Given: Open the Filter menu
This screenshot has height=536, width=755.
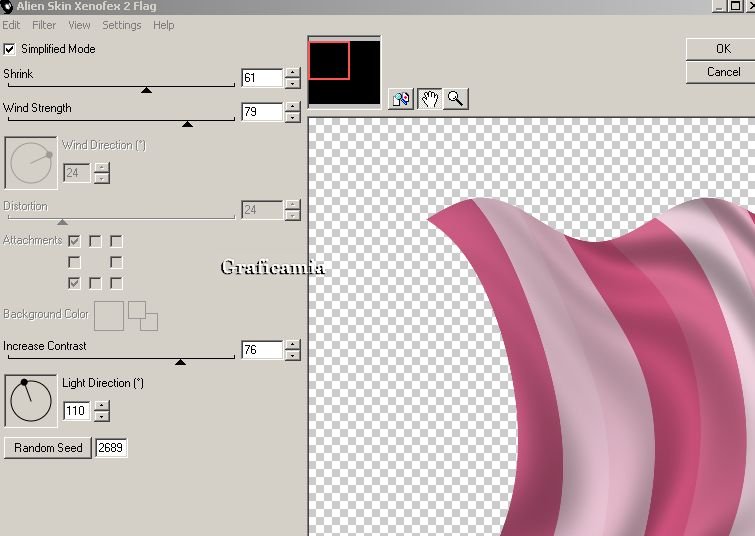Looking at the screenshot, I should click(44, 25).
